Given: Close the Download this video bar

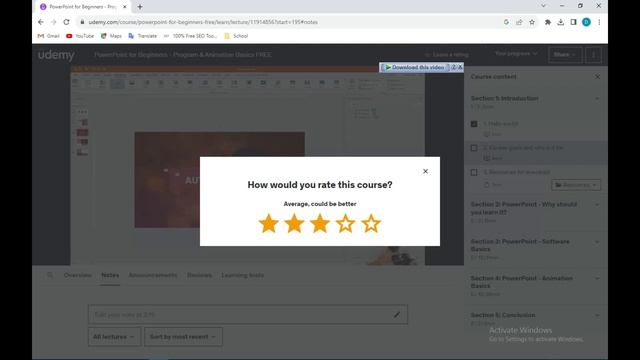Looking at the screenshot, I should (x=460, y=67).
